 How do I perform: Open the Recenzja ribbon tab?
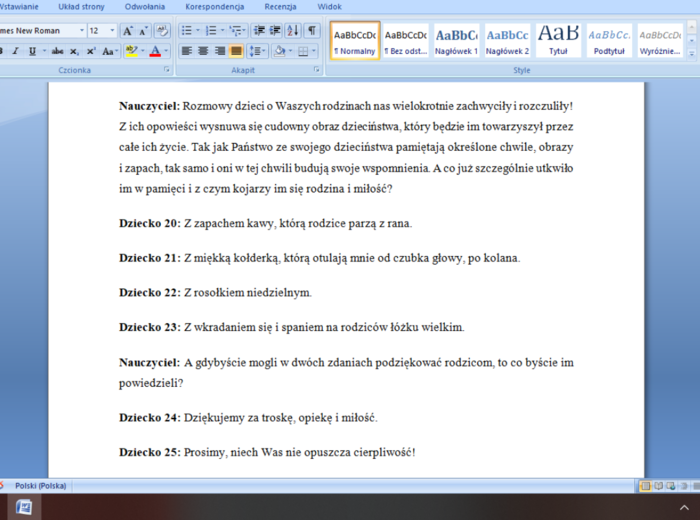(280, 6)
